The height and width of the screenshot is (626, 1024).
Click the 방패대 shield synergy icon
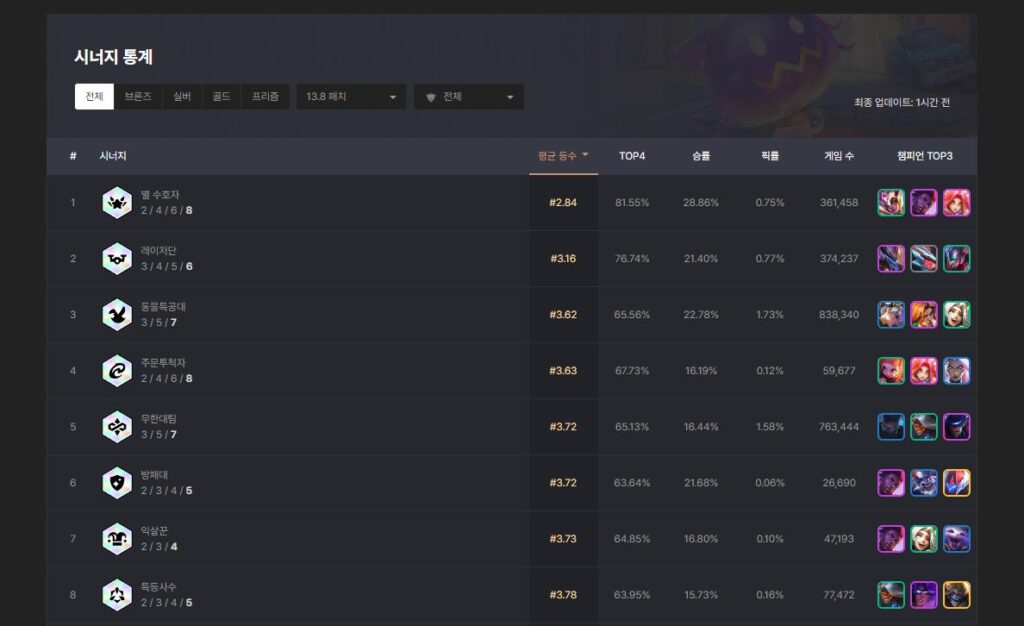pyautogui.click(x=117, y=483)
